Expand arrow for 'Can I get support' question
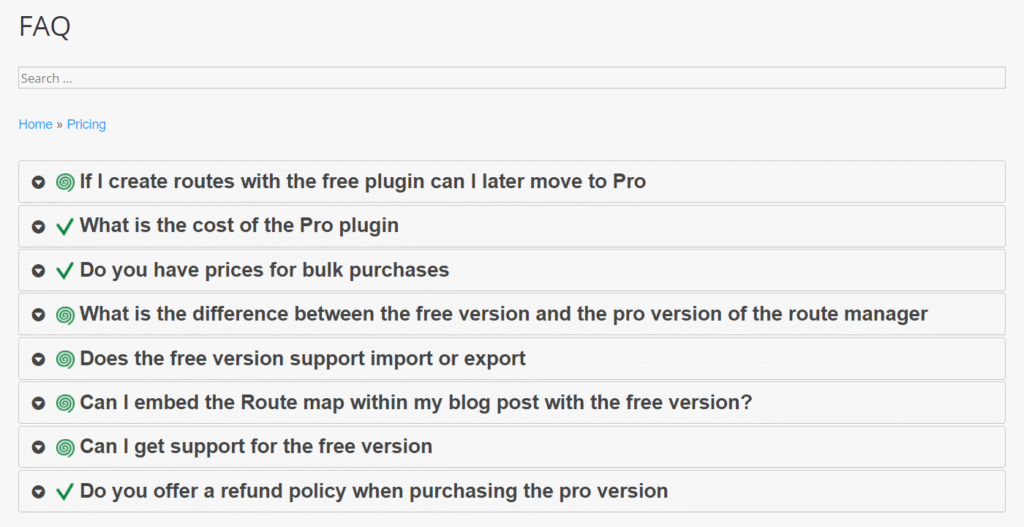This screenshot has width=1024, height=527. (38, 448)
